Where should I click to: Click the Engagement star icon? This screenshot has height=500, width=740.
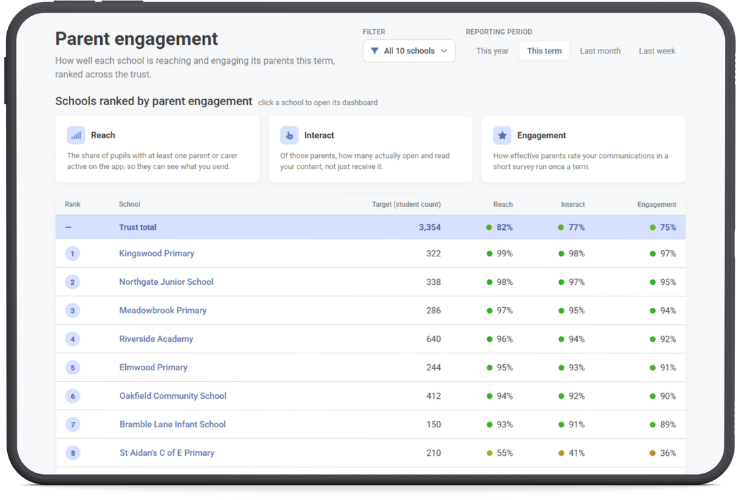point(502,135)
